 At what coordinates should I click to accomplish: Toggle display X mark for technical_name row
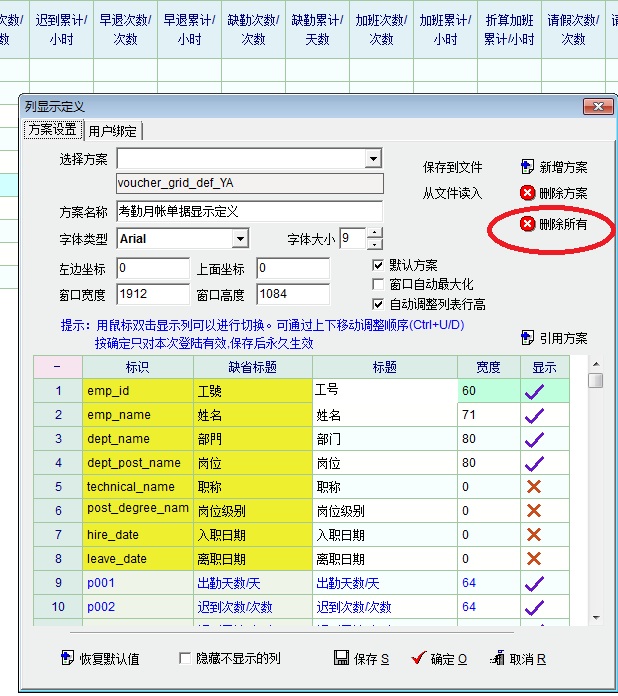click(x=533, y=487)
